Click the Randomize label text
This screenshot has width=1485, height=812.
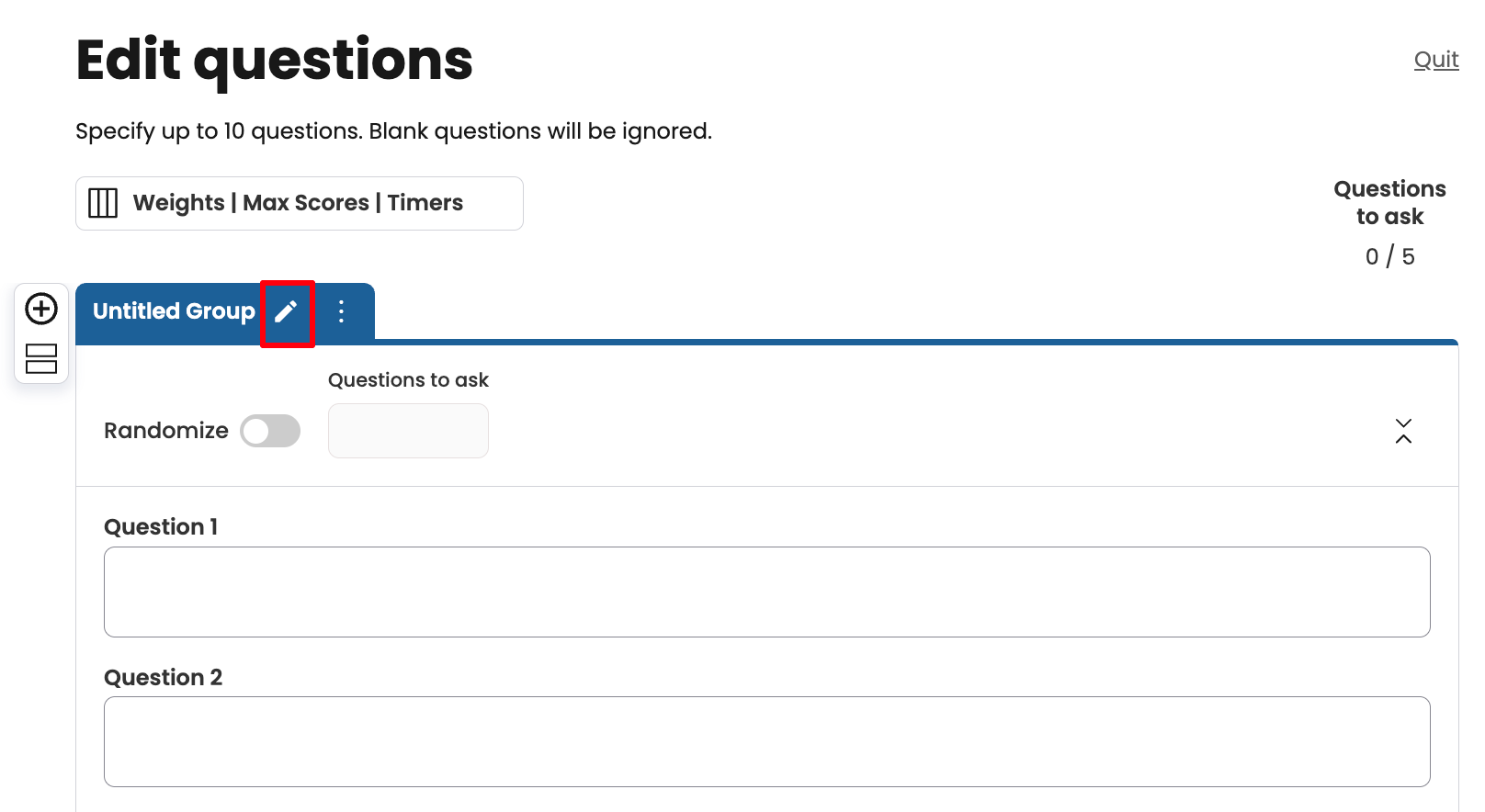tap(166, 431)
